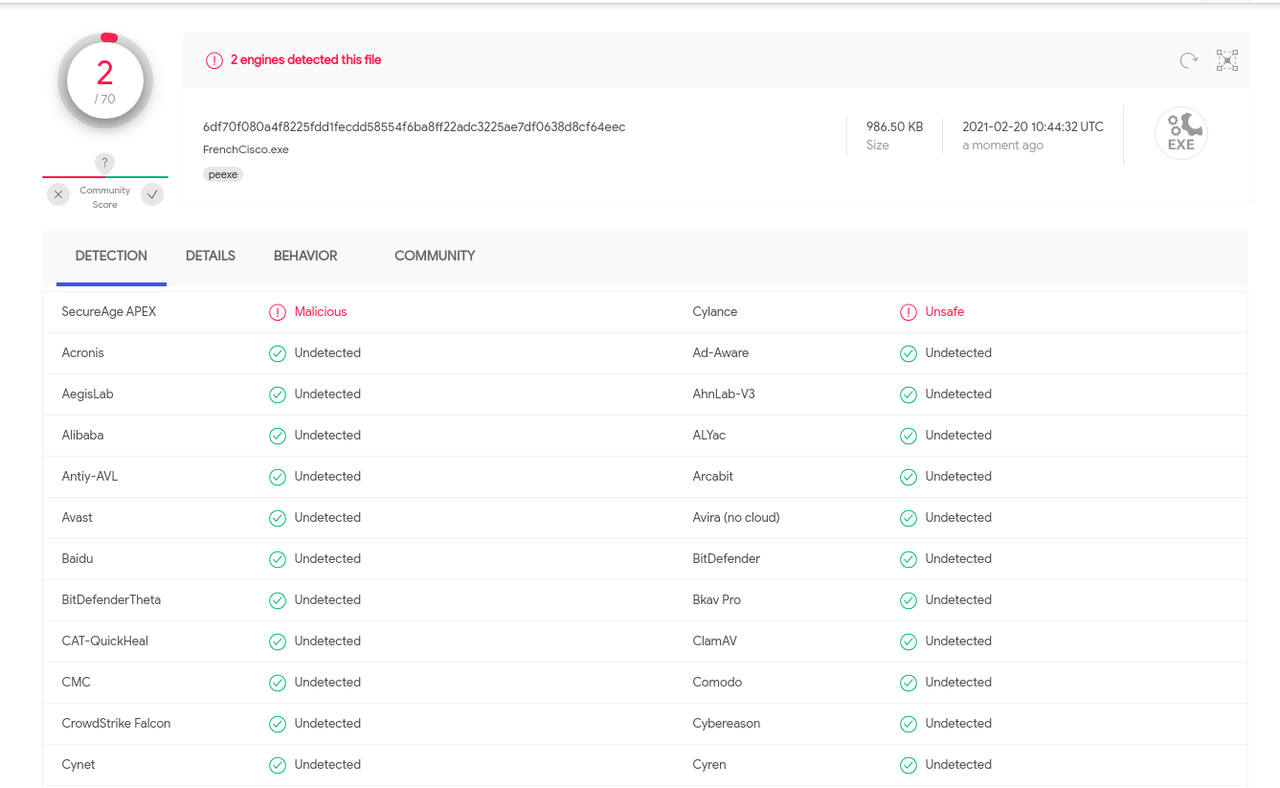
Task: Click the Bkav Pro engine name
Action: coord(717,600)
